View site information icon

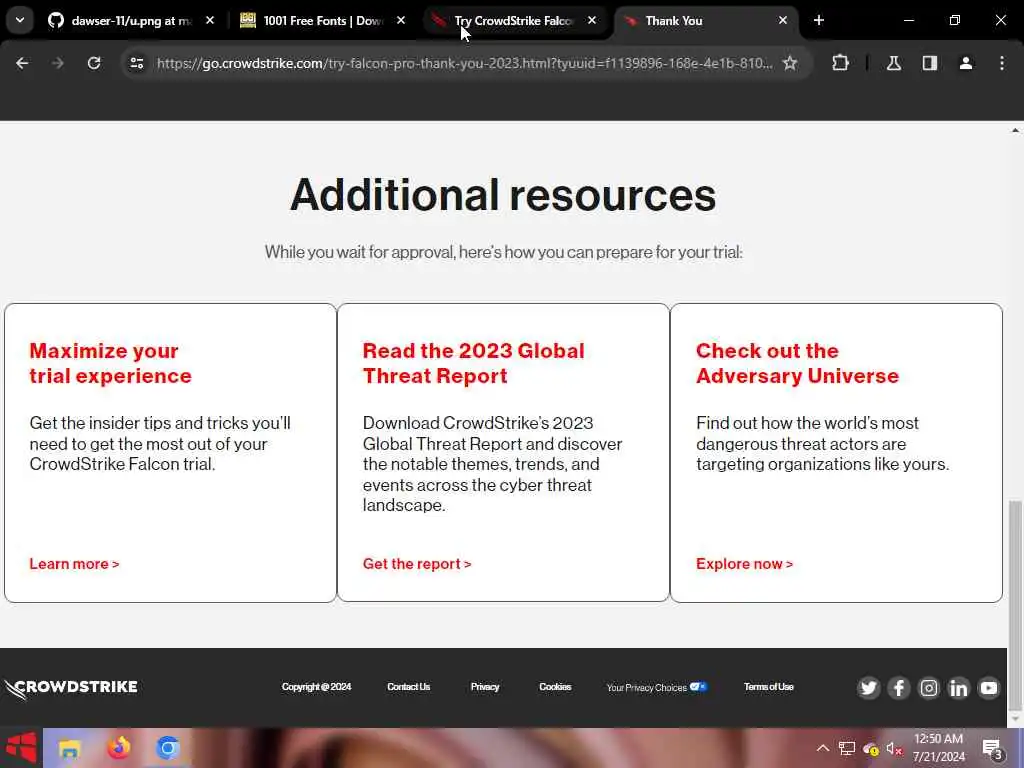coord(136,63)
